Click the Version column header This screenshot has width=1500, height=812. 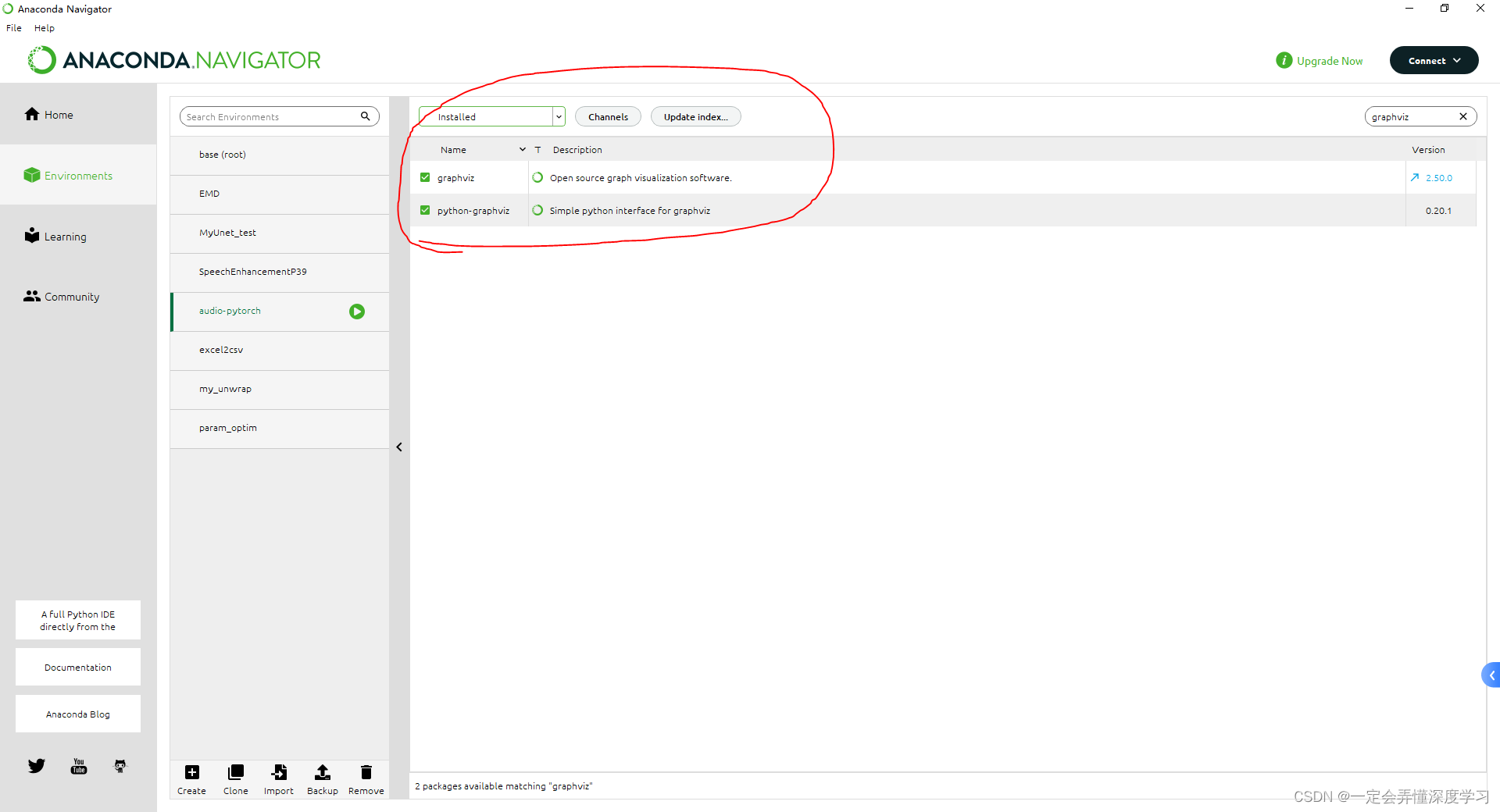pyautogui.click(x=1428, y=150)
